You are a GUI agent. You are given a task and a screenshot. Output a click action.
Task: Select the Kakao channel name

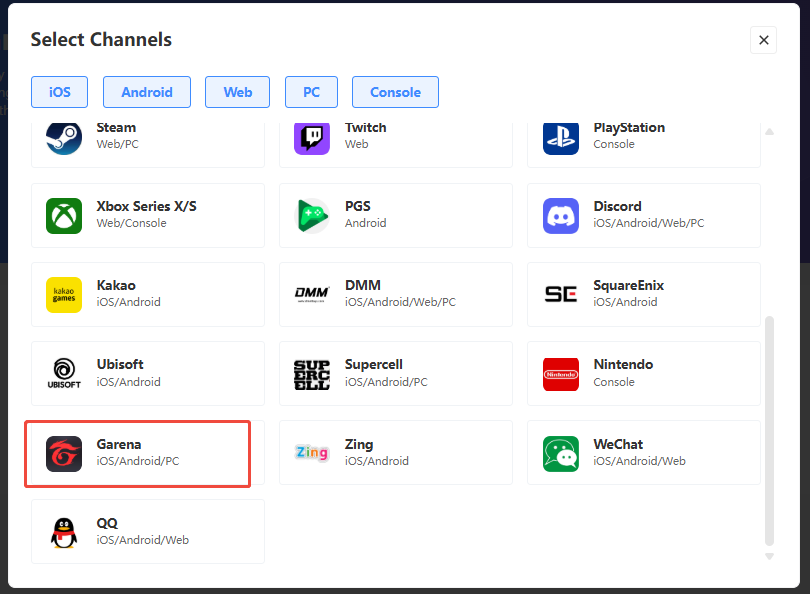point(116,285)
